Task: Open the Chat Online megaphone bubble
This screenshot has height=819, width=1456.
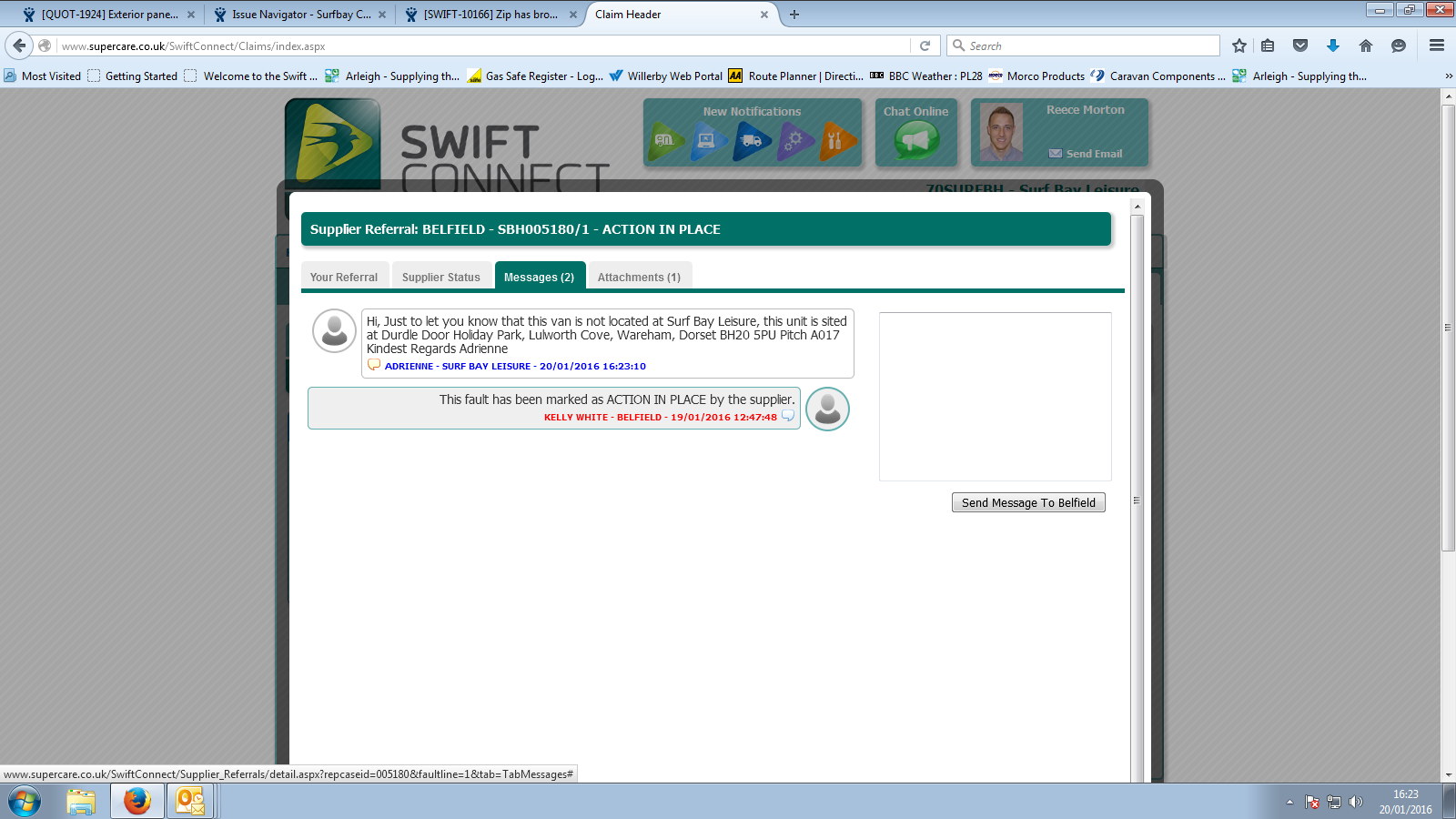Action: click(916, 140)
